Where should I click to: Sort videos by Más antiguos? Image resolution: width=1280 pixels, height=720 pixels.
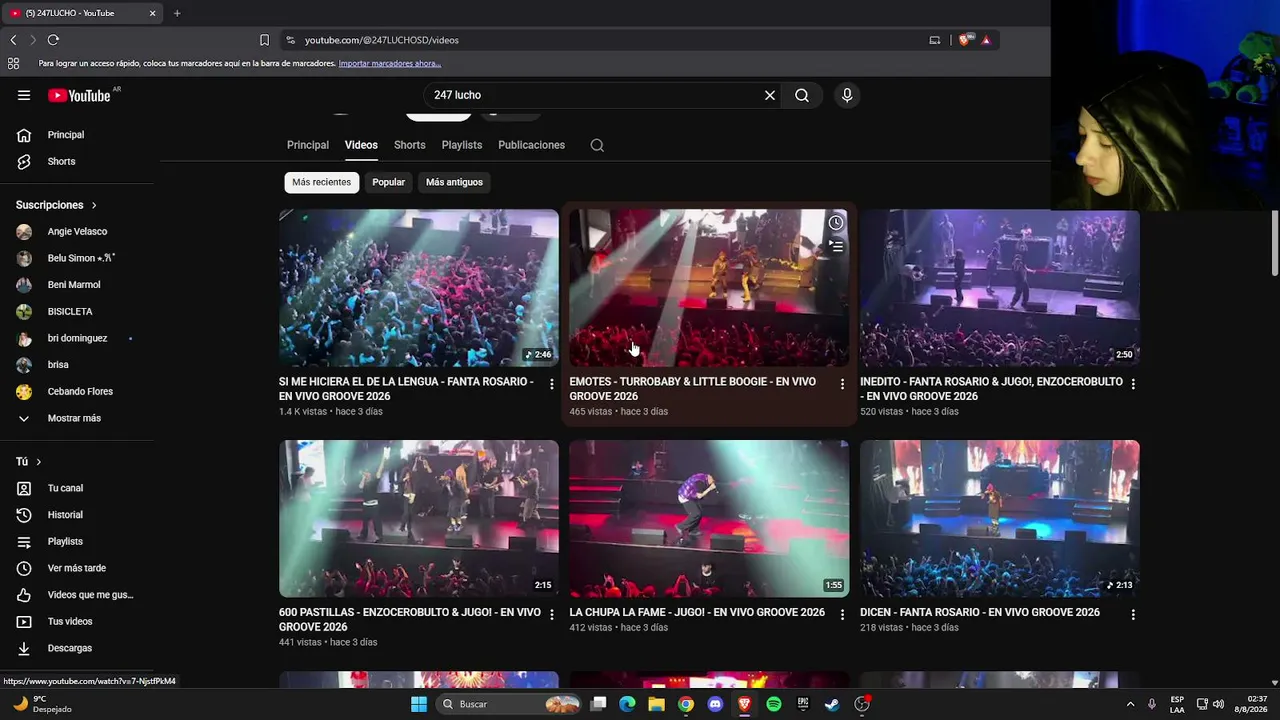click(454, 182)
